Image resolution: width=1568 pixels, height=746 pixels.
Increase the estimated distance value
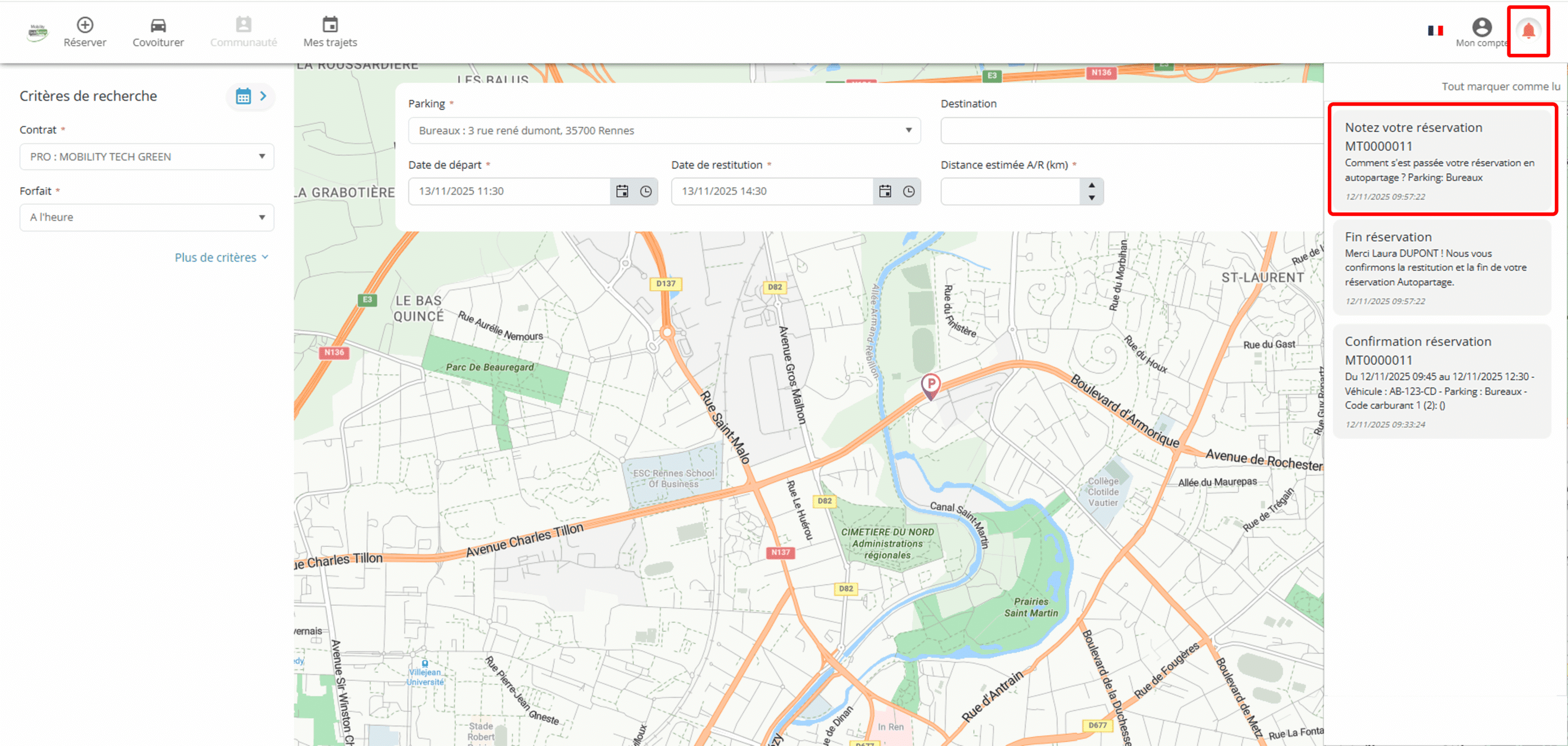tap(1092, 185)
